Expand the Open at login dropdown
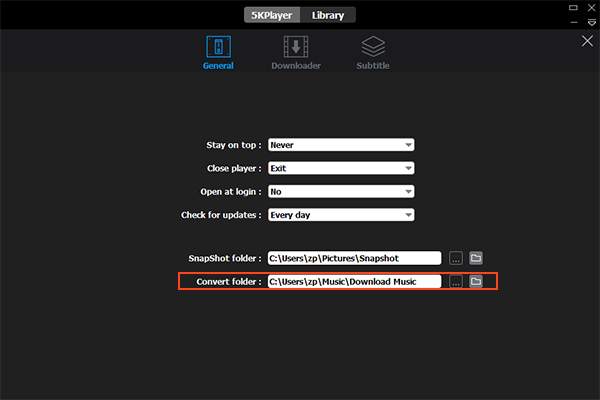This screenshot has width=600, height=400. click(341, 192)
